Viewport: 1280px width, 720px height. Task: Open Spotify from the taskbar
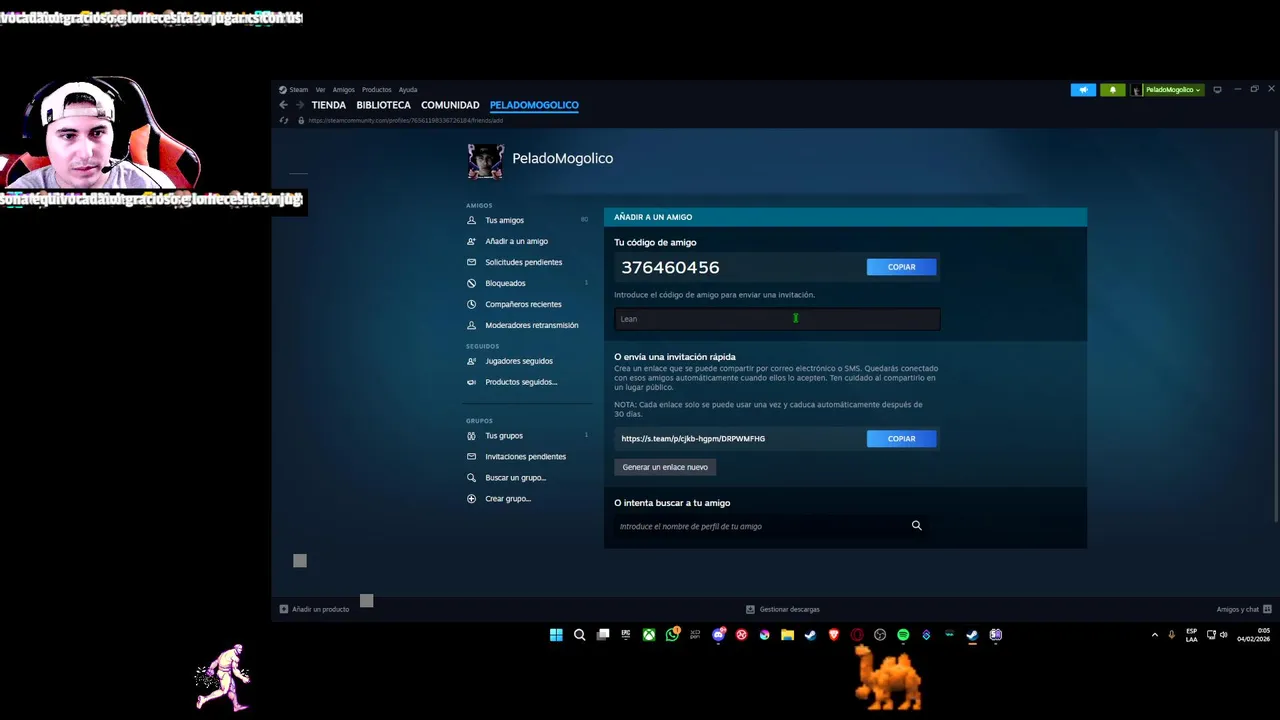[x=903, y=635]
